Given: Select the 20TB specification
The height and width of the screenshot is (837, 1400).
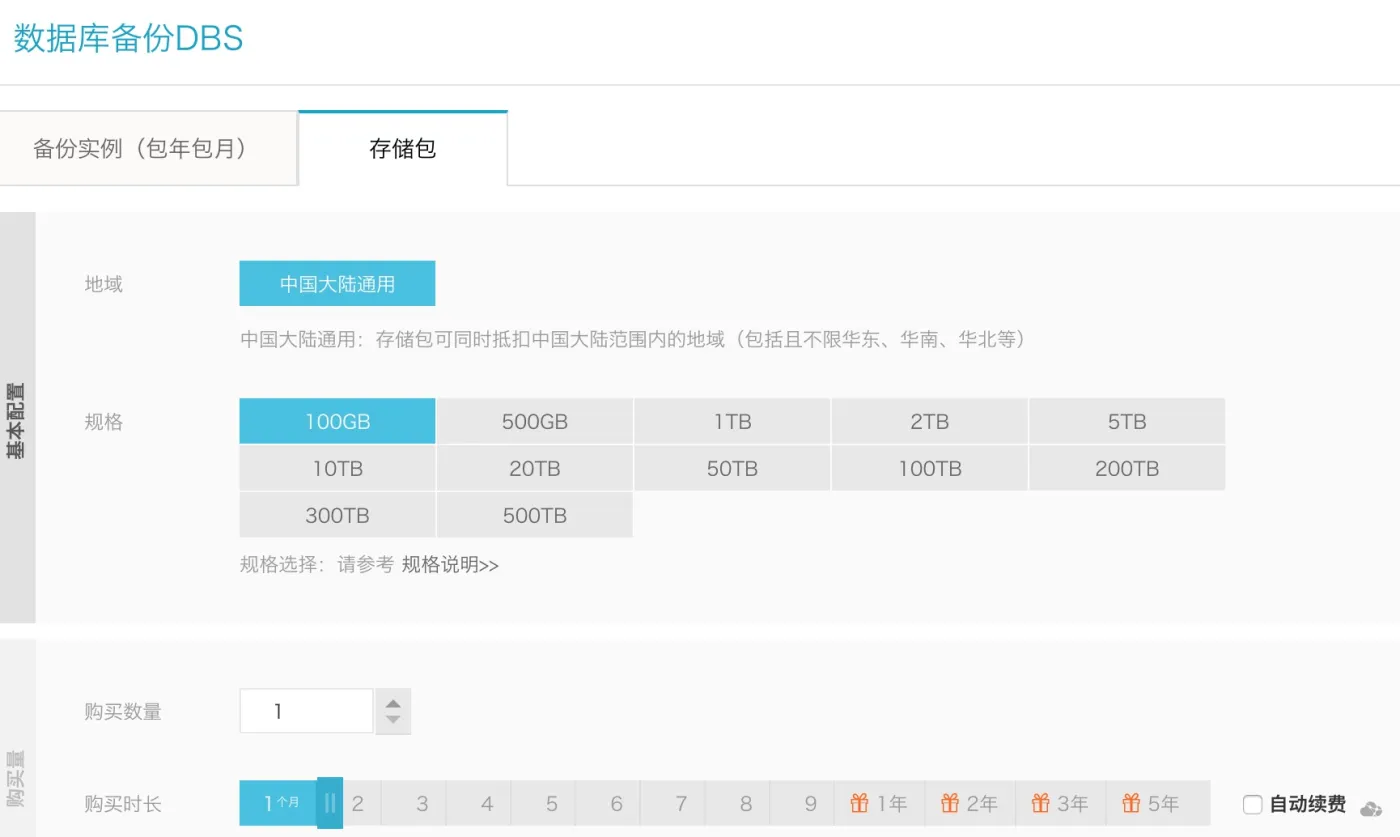Looking at the screenshot, I should 535,468.
